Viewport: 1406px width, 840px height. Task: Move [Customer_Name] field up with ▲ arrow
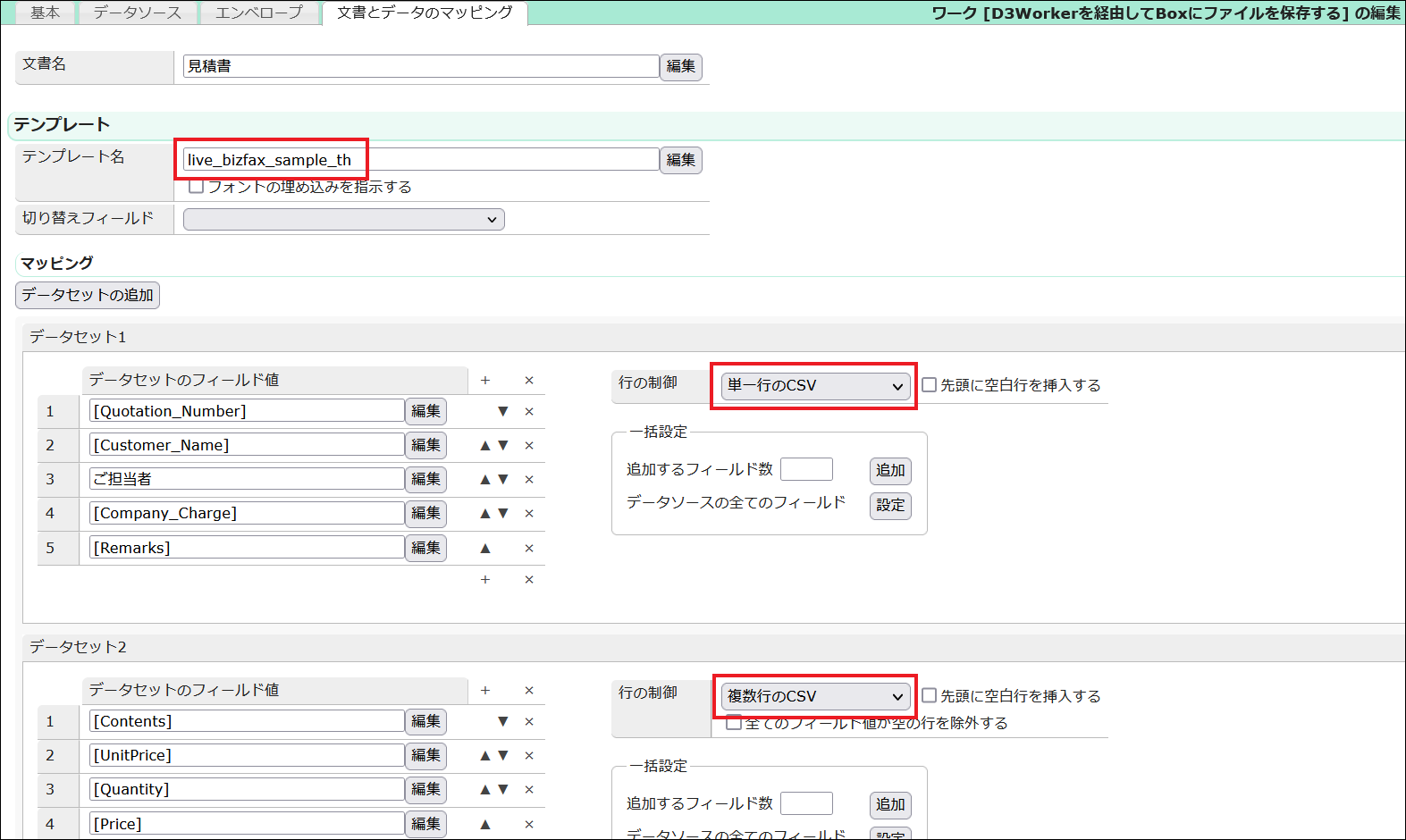pyautogui.click(x=485, y=446)
